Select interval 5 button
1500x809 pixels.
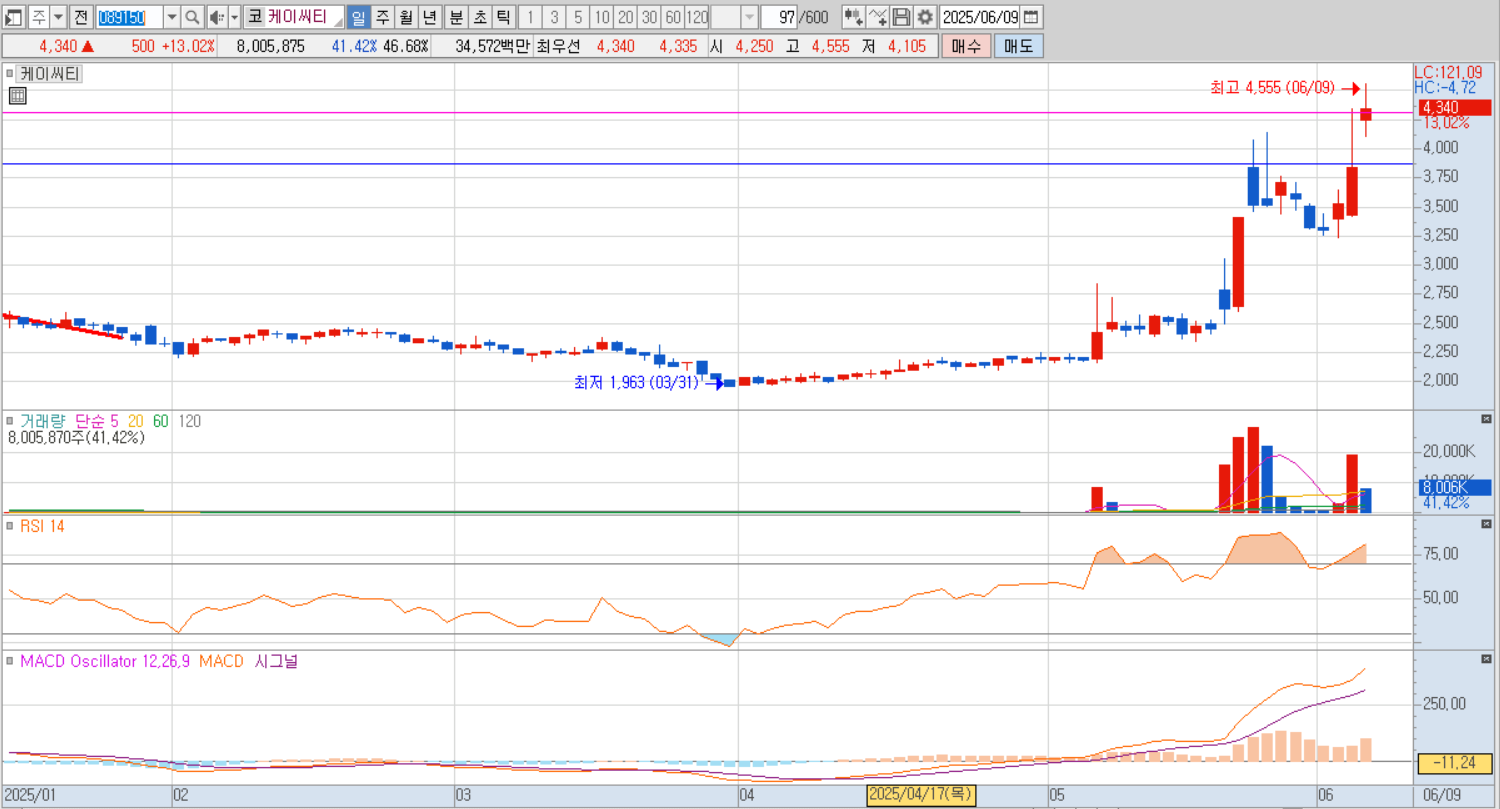click(577, 17)
